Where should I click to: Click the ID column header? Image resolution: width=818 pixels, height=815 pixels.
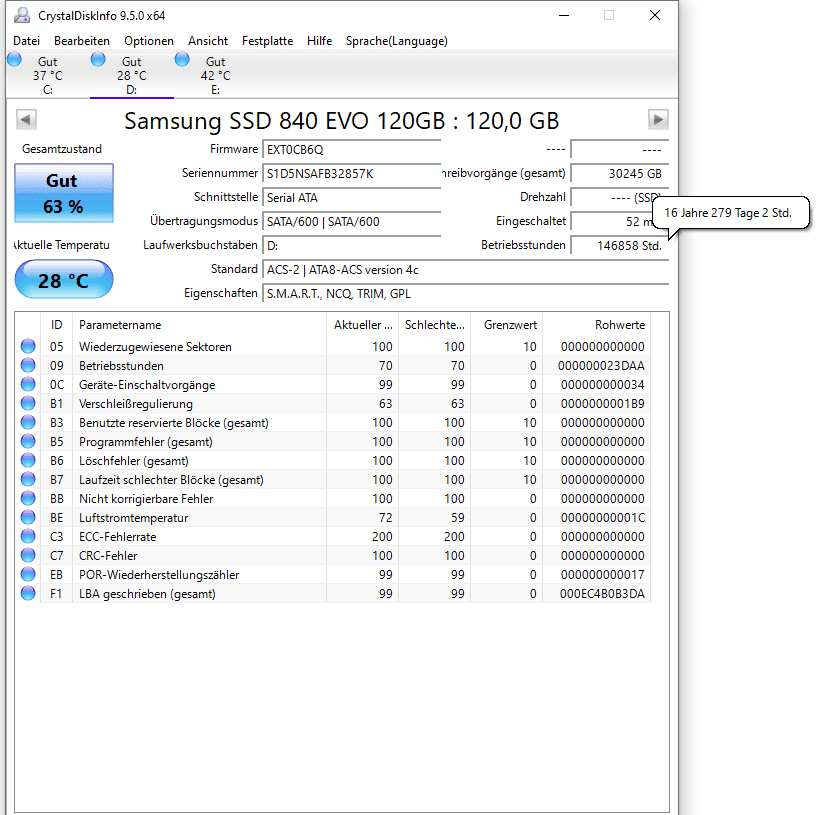(x=56, y=325)
